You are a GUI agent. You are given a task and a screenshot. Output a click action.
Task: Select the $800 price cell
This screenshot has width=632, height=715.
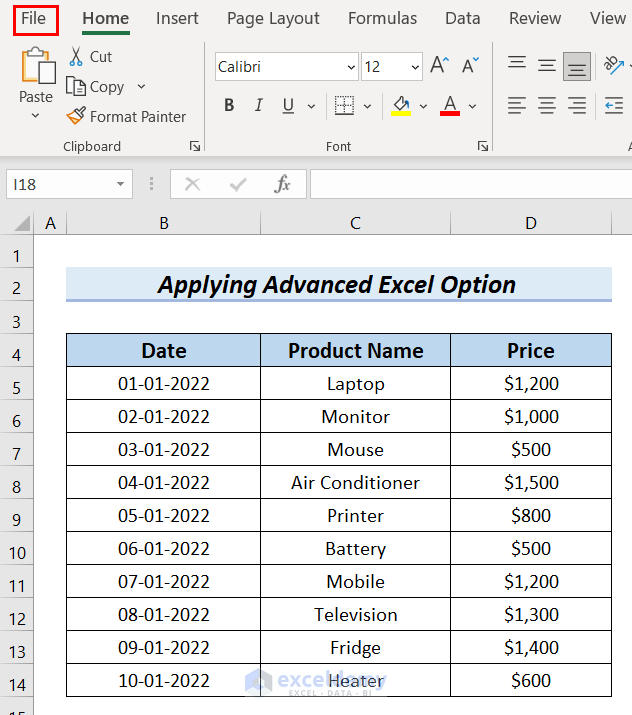pos(531,515)
